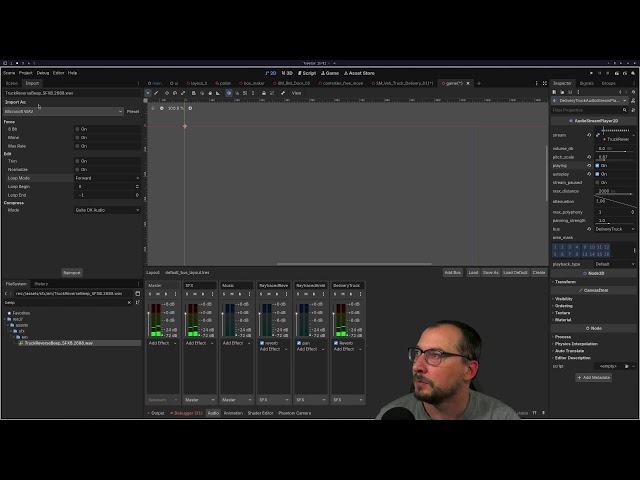Solo the Master bus
The width and height of the screenshot is (640, 480).
pyautogui.click(x=150, y=294)
